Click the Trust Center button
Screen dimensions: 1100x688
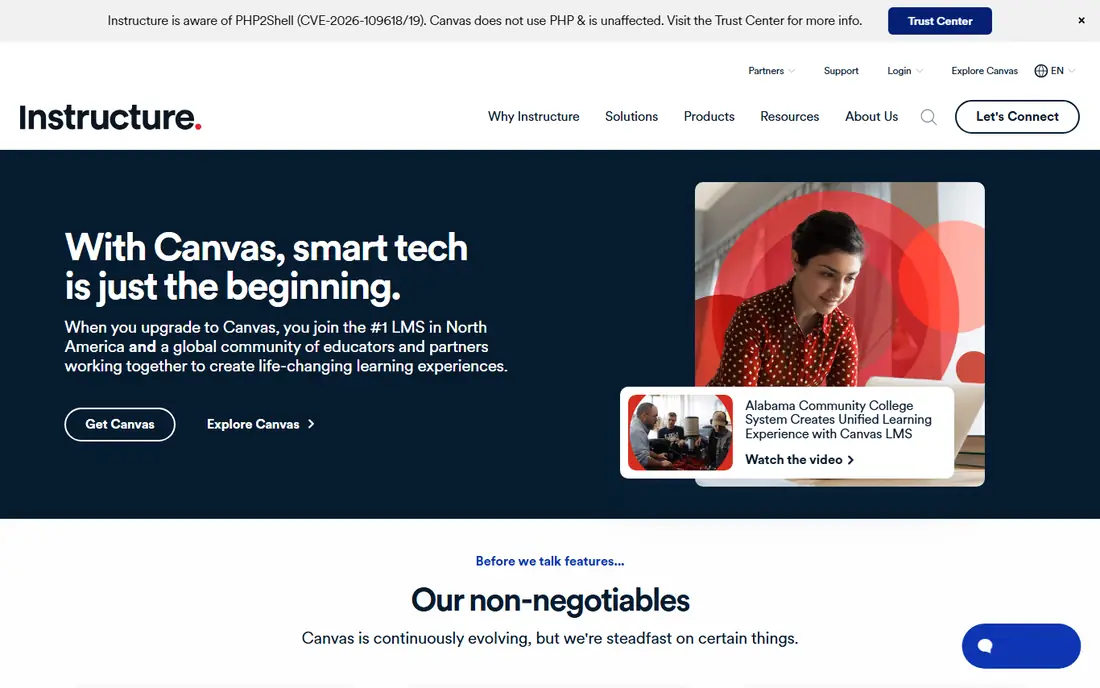tap(939, 21)
